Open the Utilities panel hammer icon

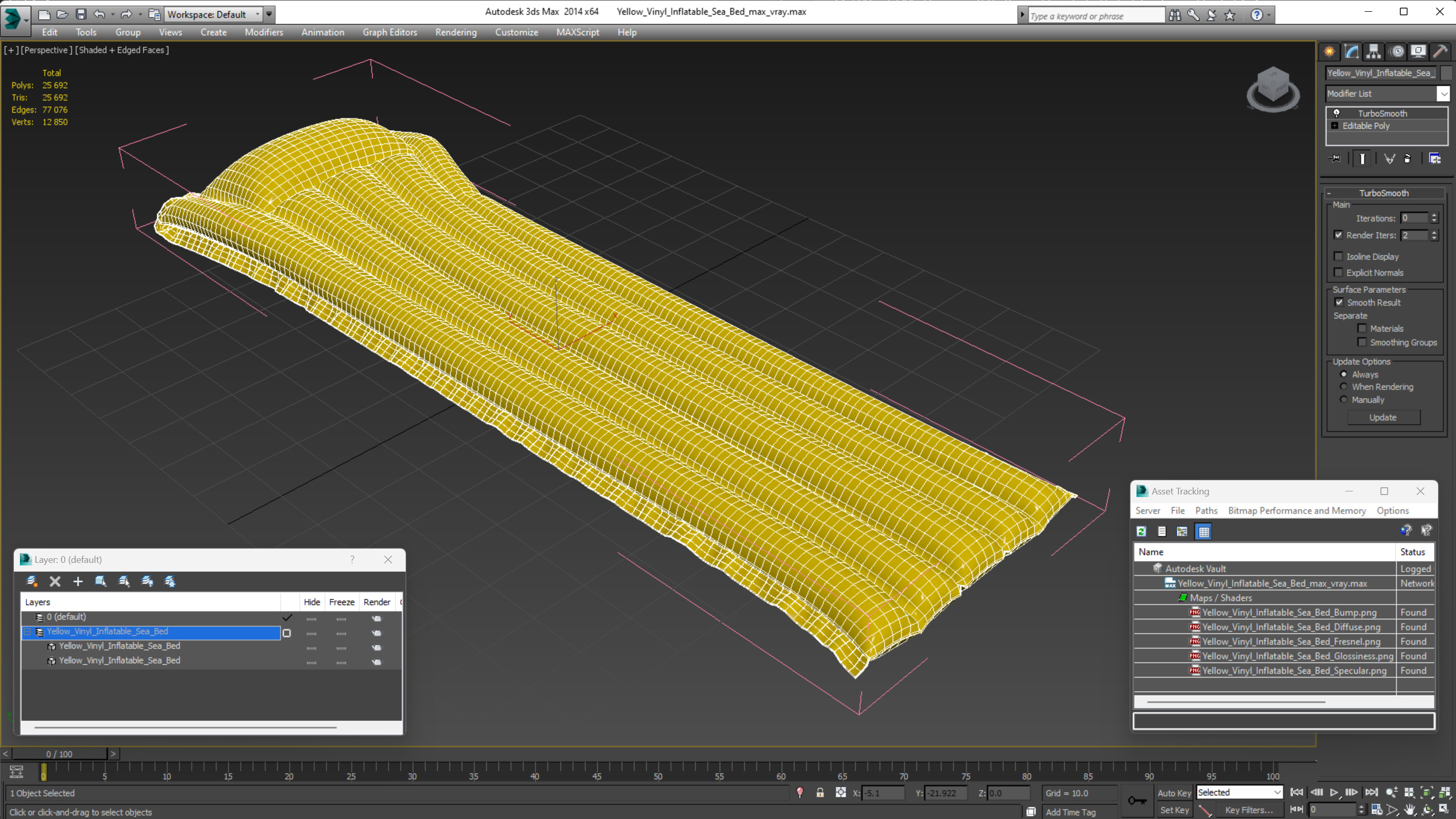click(1440, 52)
